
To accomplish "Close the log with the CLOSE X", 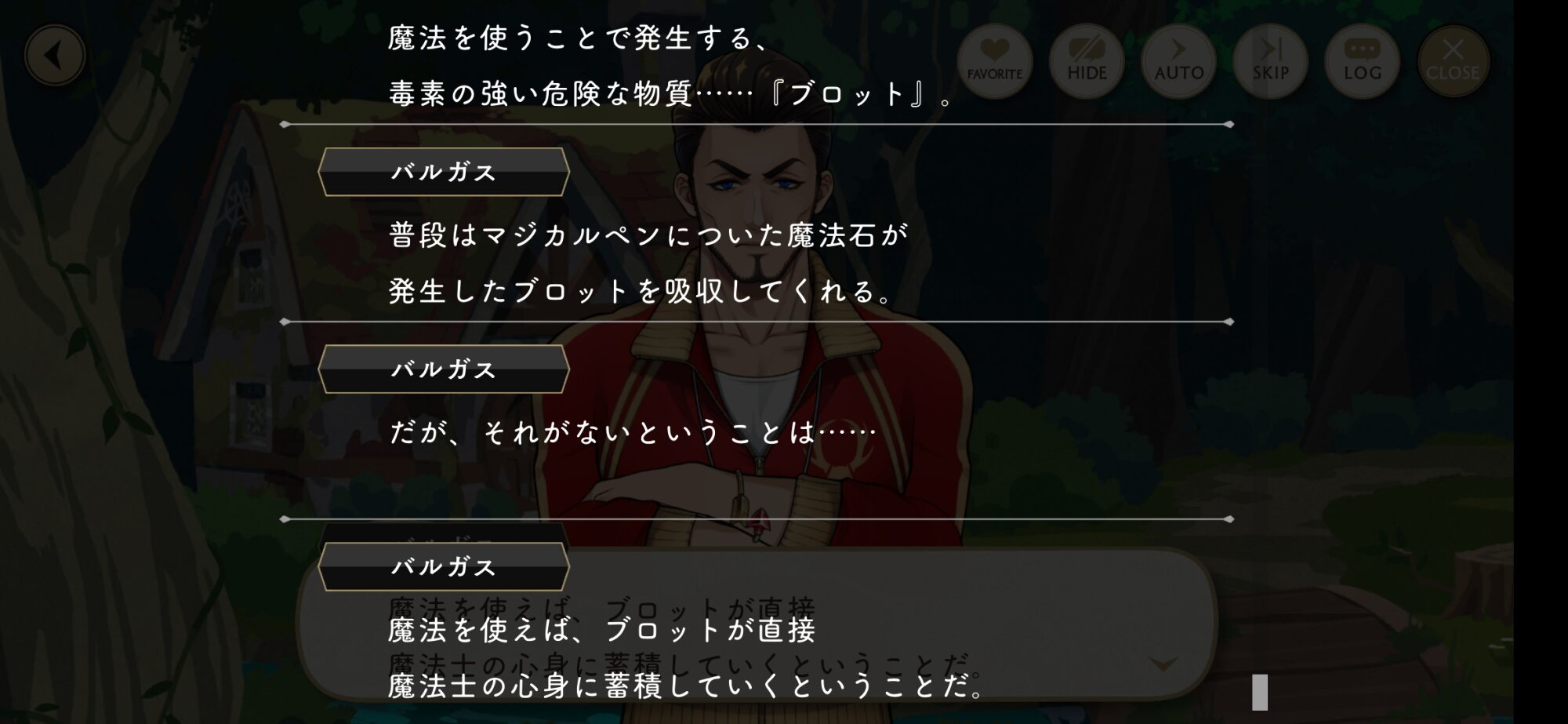I will (1454, 61).
